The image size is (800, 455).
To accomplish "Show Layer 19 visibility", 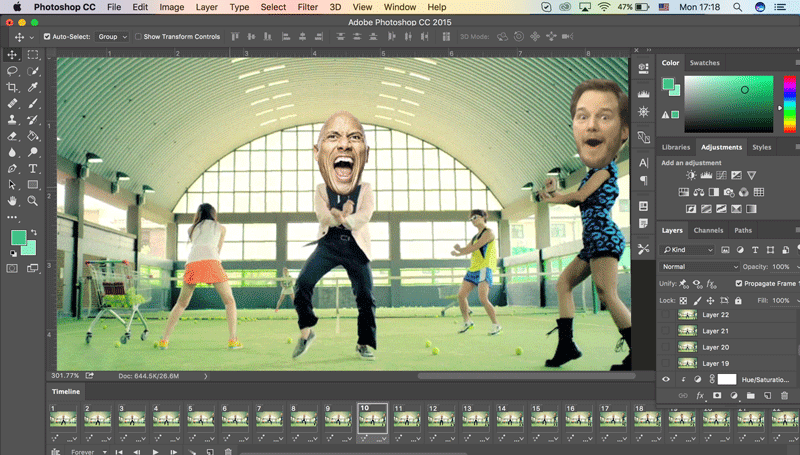I will pyautogui.click(x=665, y=364).
